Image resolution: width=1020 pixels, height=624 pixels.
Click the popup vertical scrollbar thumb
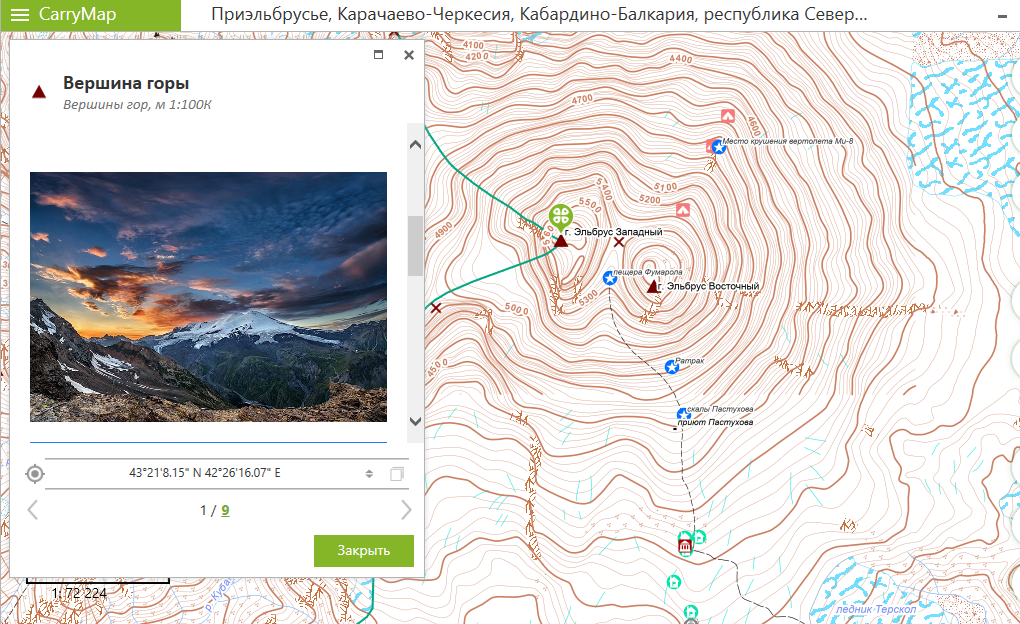tap(415, 245)
